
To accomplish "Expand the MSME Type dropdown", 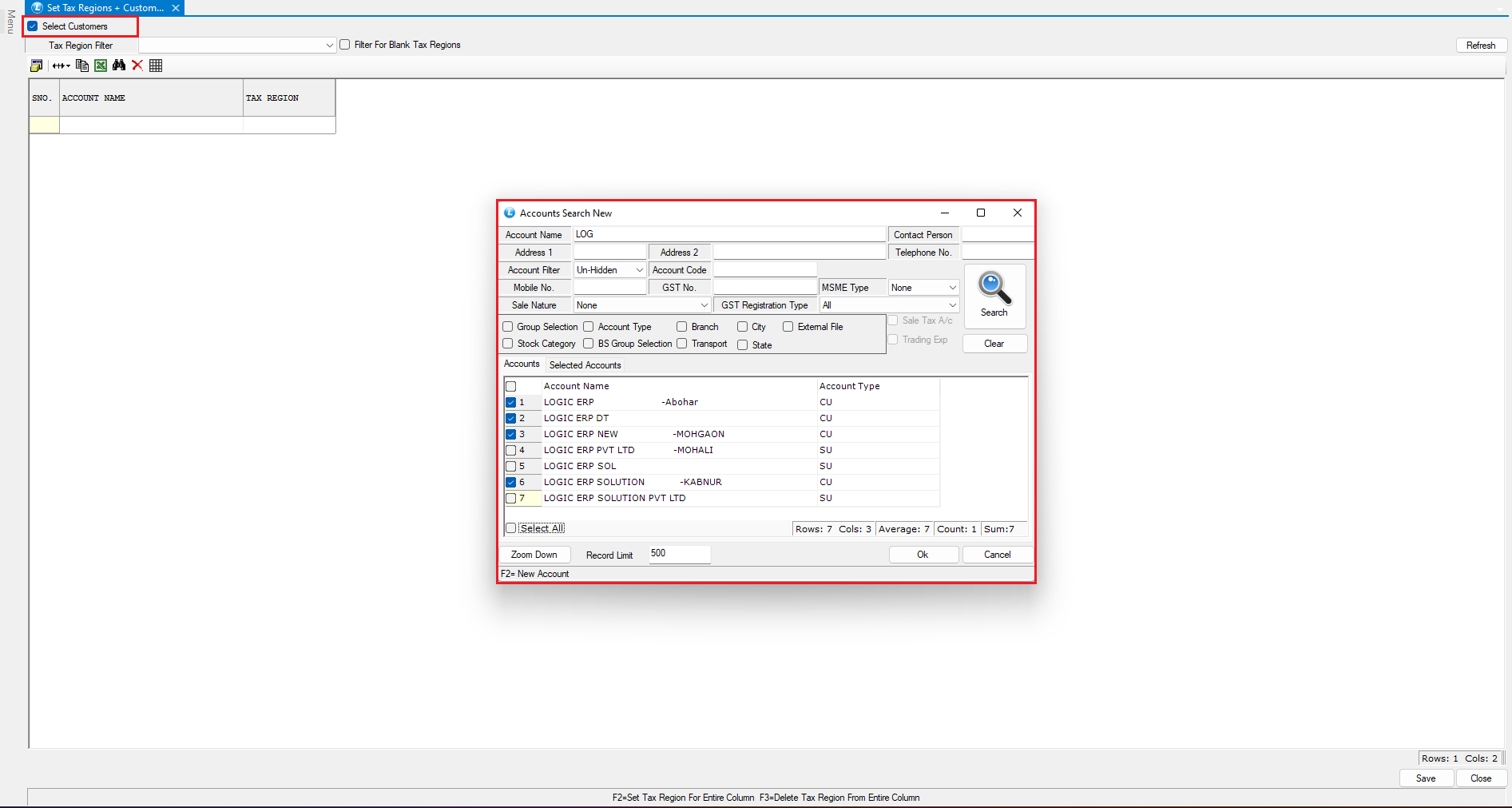I will point(952,288).
